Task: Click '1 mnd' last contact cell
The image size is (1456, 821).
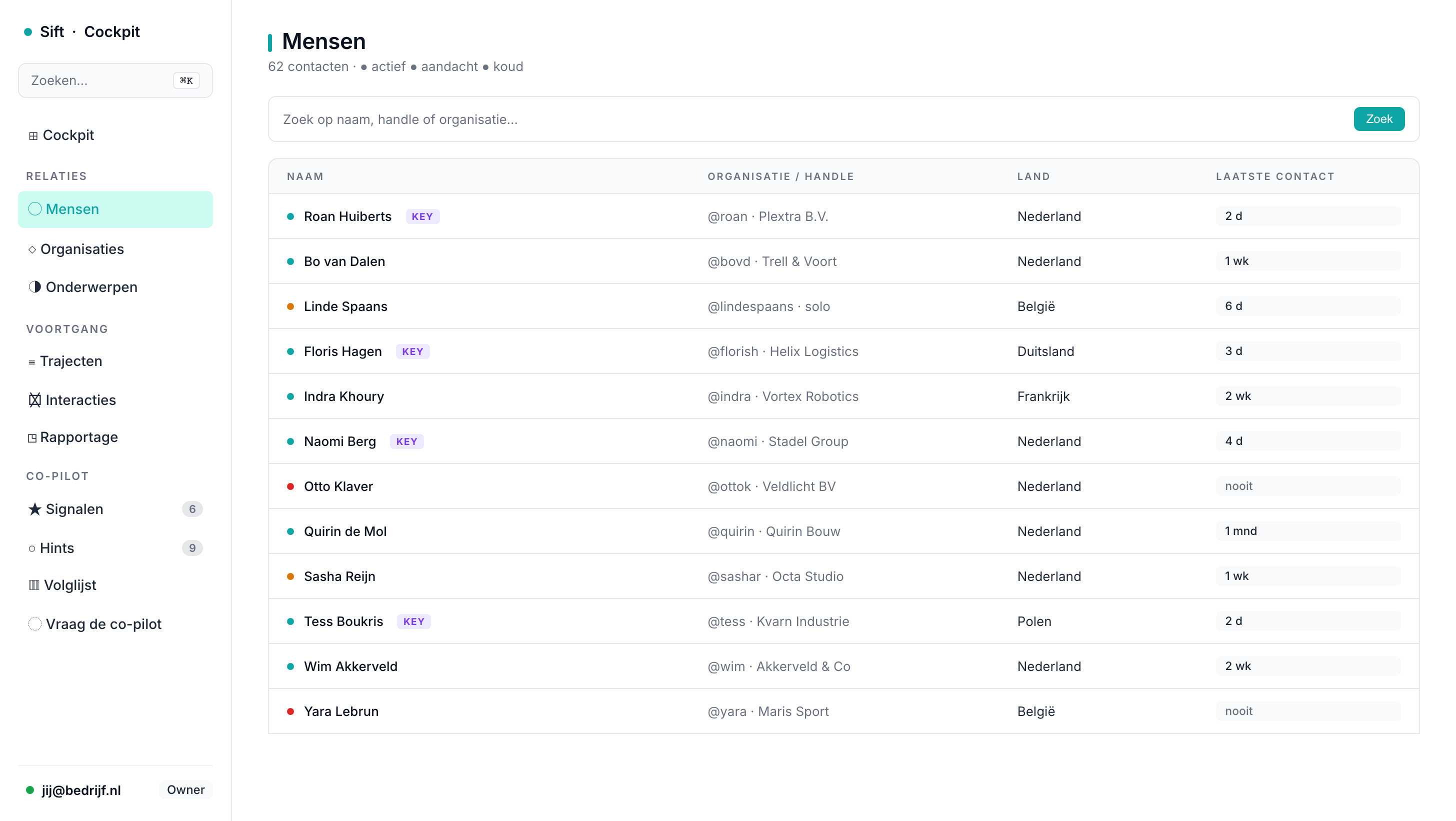Action: [x=1308, y=531]
